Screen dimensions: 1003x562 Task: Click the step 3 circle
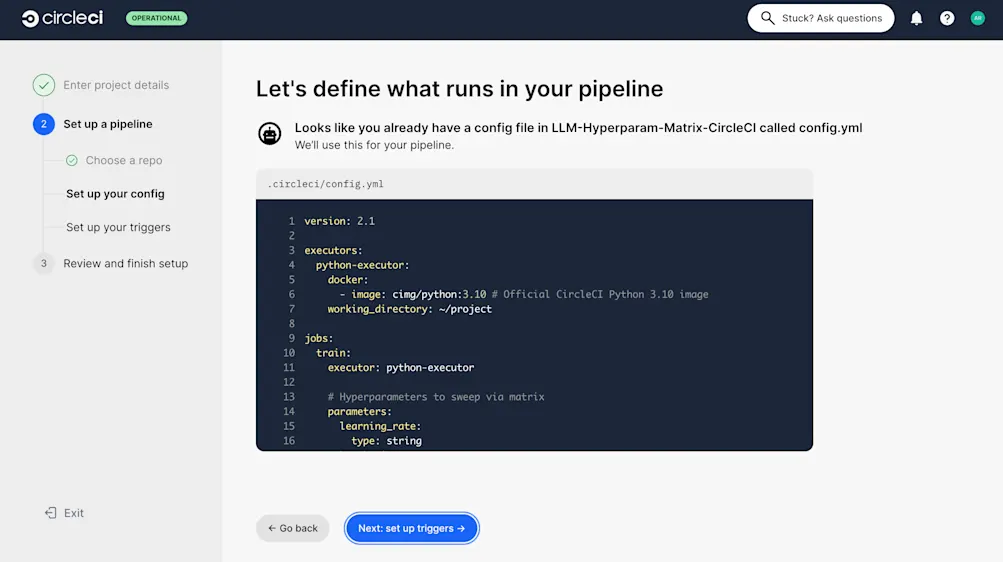[43, 263]
